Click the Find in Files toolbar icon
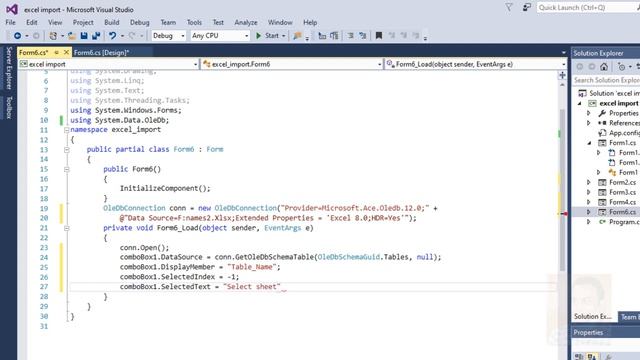Screen dimensions: 640x360 coord(297,36)
